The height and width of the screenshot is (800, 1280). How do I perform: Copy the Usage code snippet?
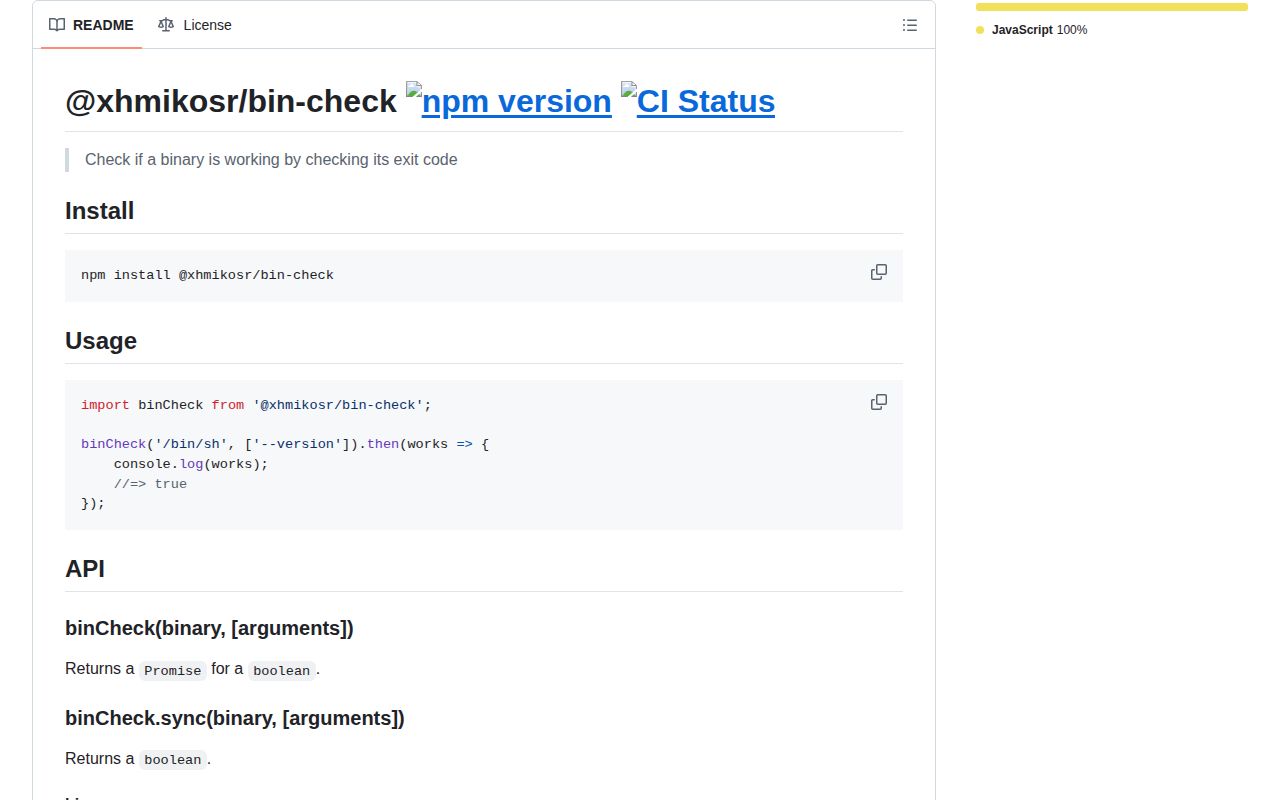(879, 402)
